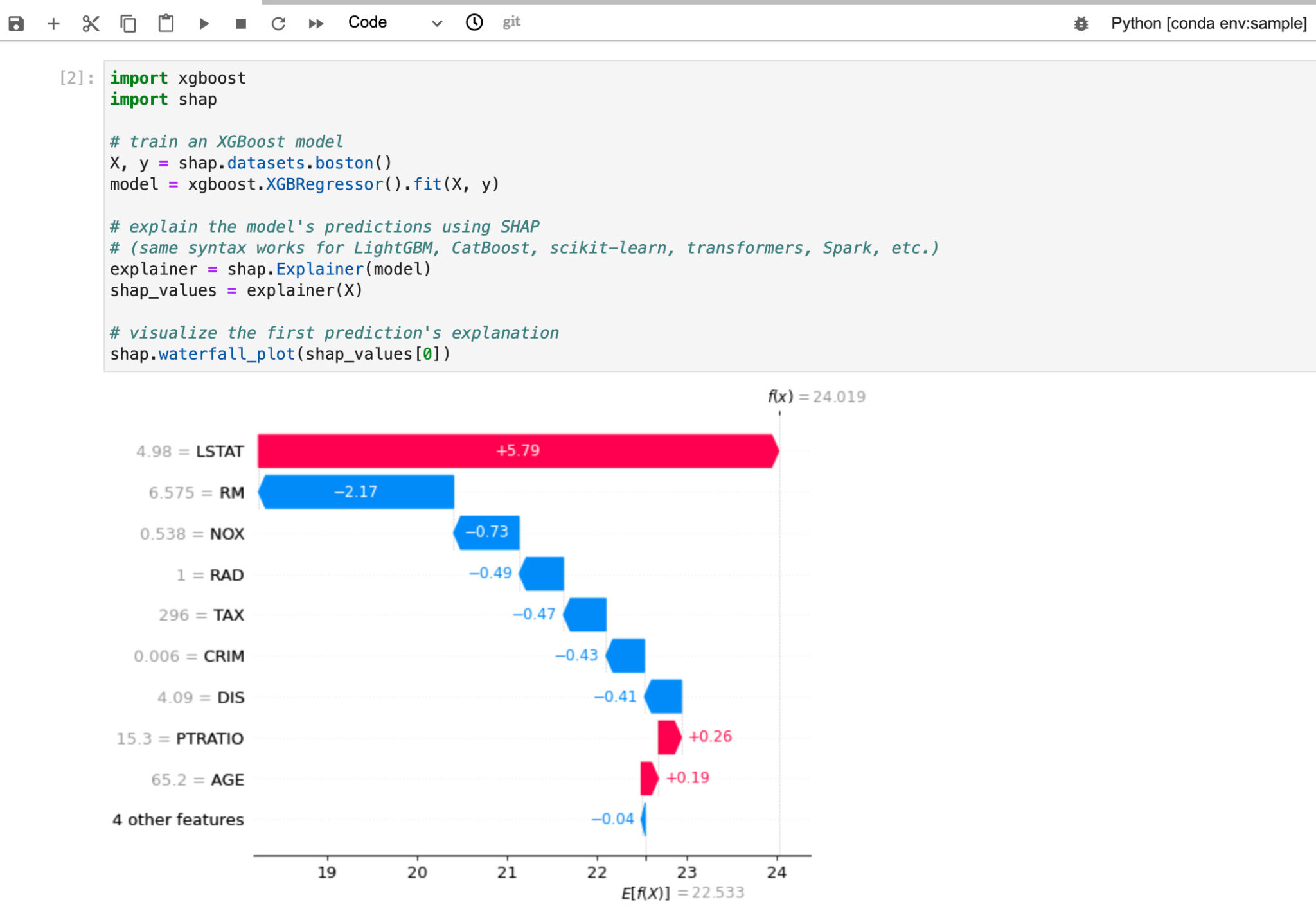Insert a new cell below
The width and height of the screenshot is (1316, 909).
pyautogui.click(x=53, y=22)
